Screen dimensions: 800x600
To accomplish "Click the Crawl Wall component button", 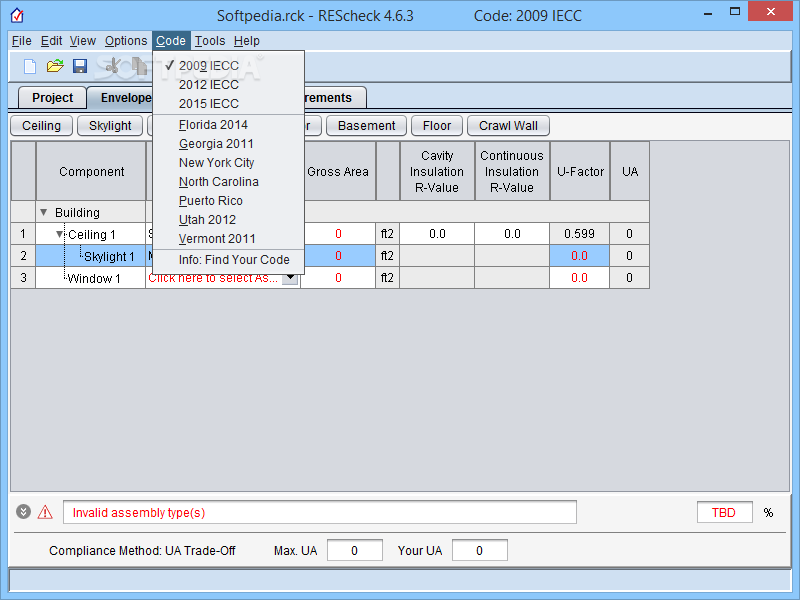I will [x=508, y=126].
